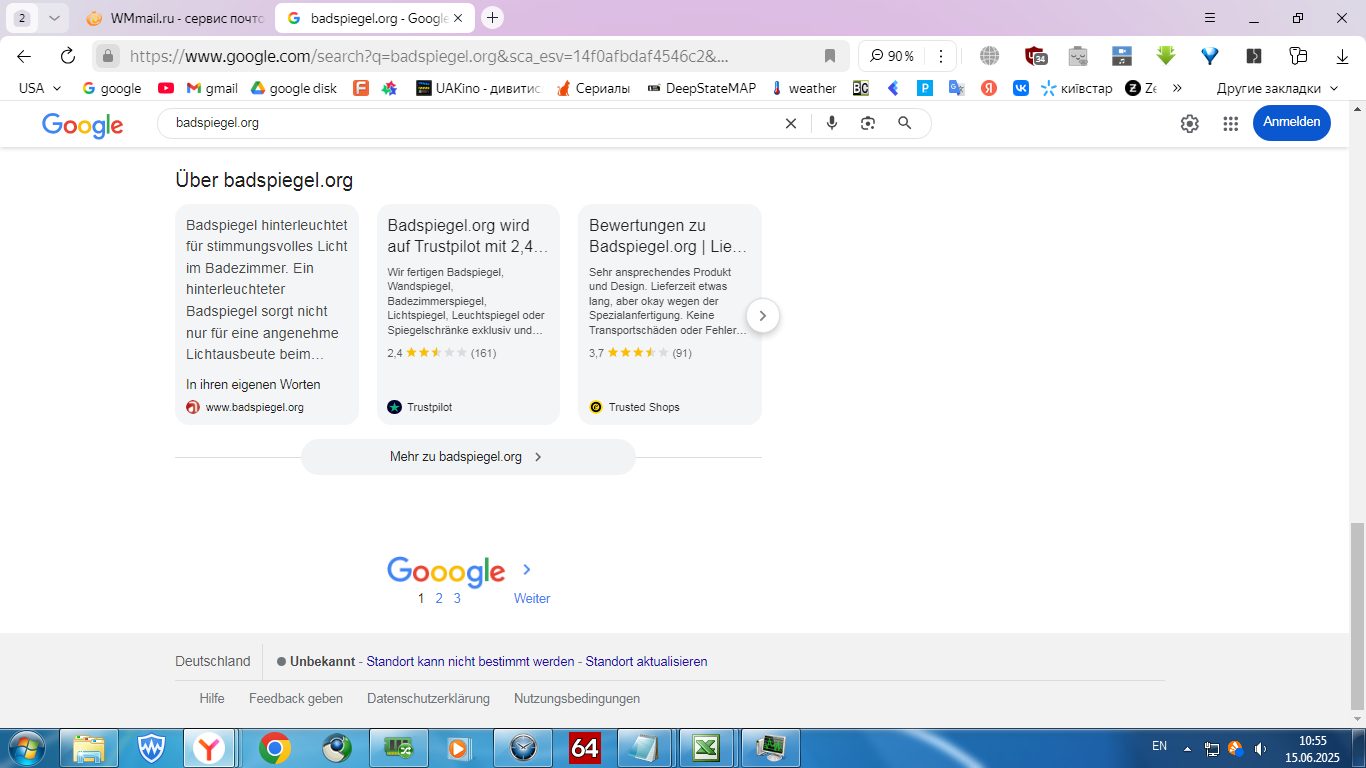
Task: Open the Nutzungsbedingungen footer link
Action: pyautogui.click(x=577, y=699)
